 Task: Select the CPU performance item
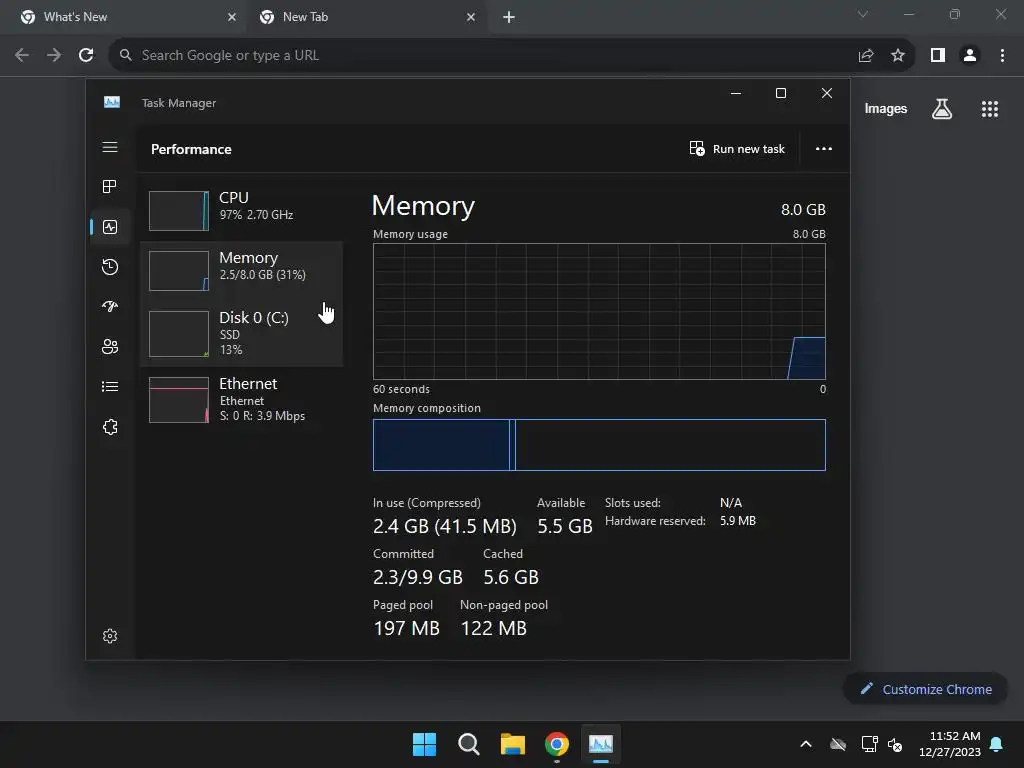tap(242, 210)
